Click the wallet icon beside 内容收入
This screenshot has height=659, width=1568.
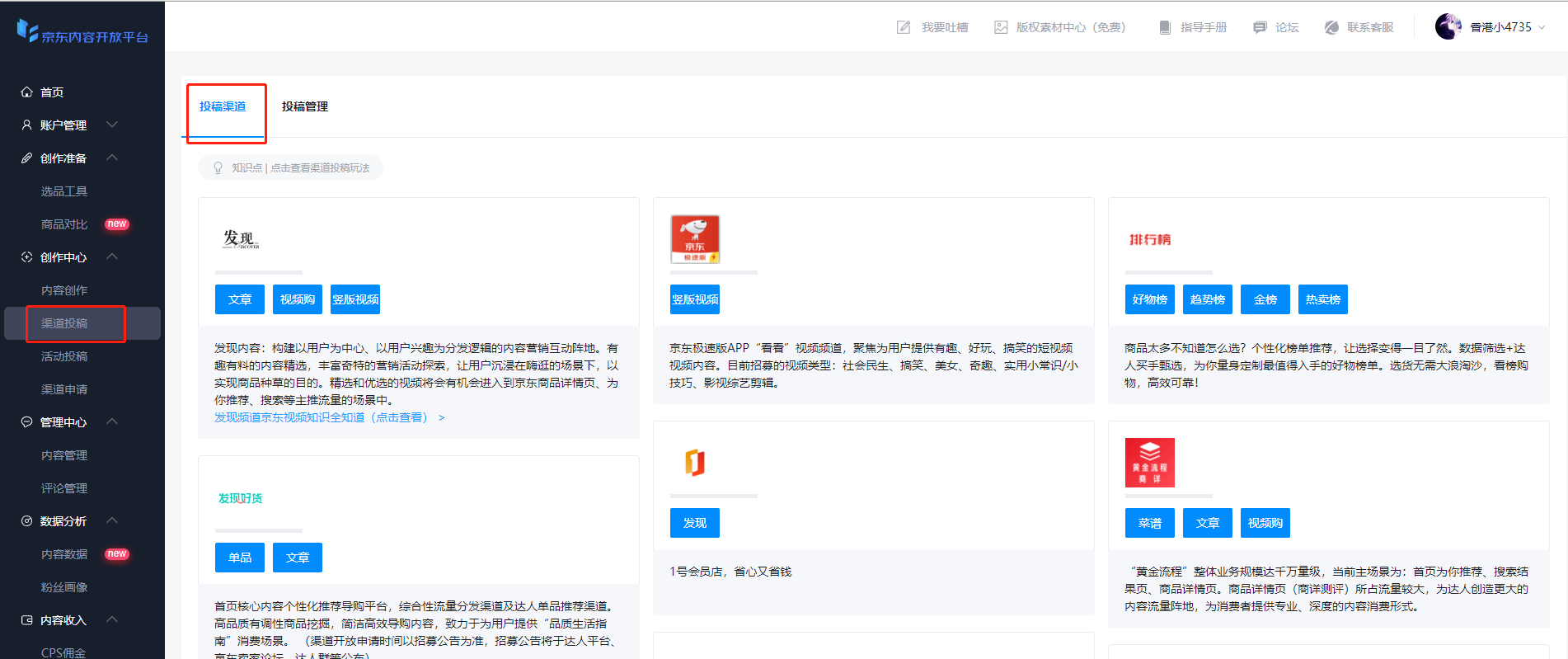(x=26, y=620)
